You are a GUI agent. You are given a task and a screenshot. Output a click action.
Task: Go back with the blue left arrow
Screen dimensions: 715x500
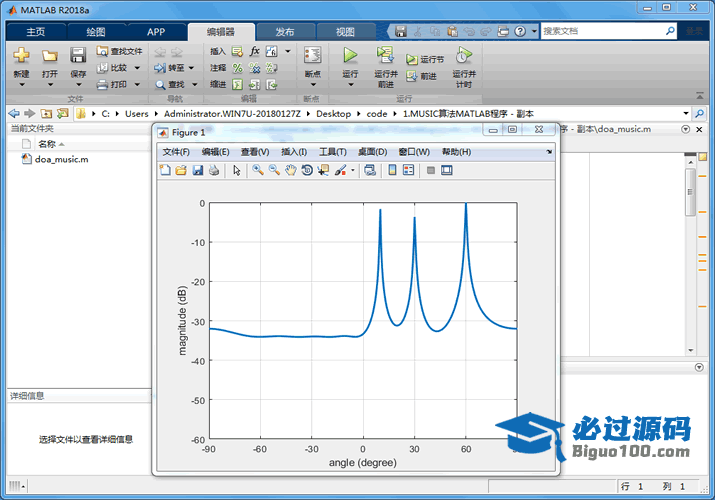coord(14,113)
